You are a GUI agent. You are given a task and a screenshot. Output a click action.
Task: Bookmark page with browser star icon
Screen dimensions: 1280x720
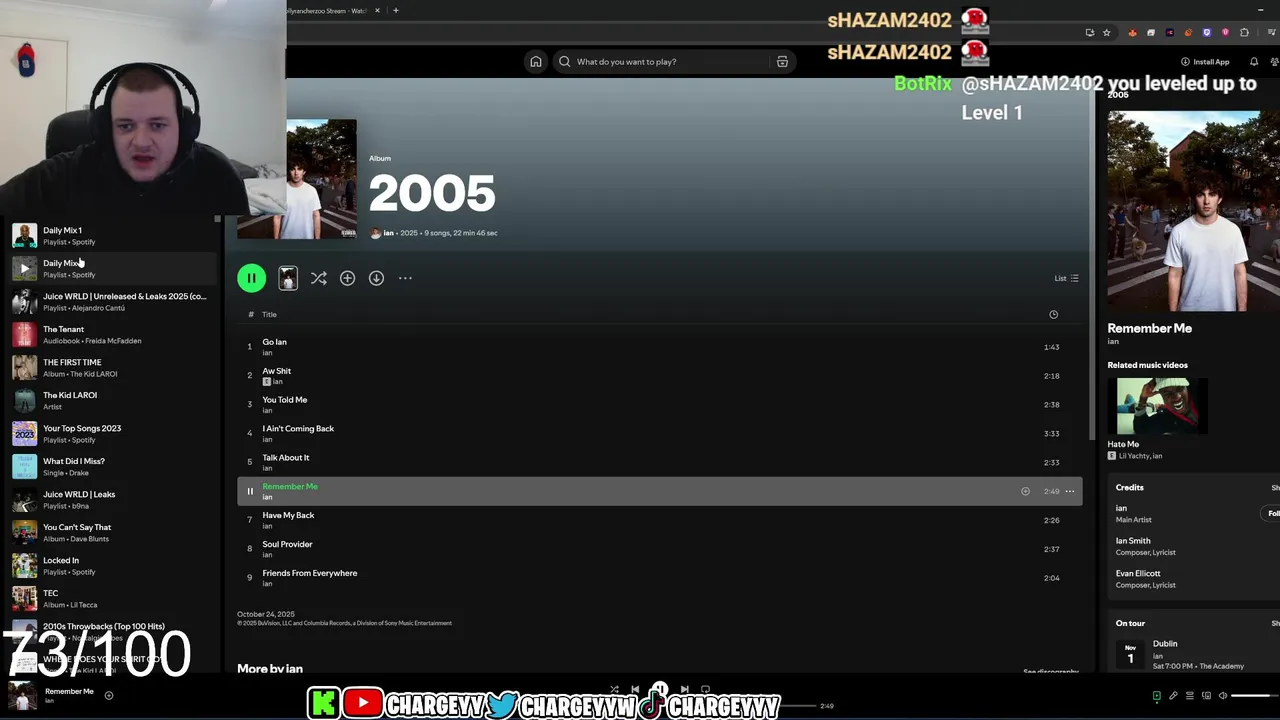(1106, 33)
